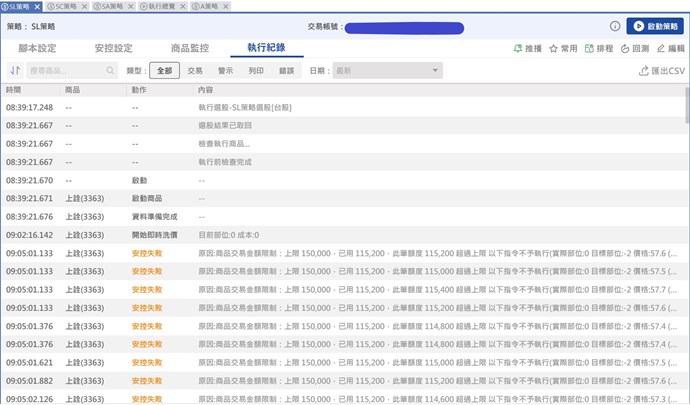Select the 交易 type filter

pos(195,70)
